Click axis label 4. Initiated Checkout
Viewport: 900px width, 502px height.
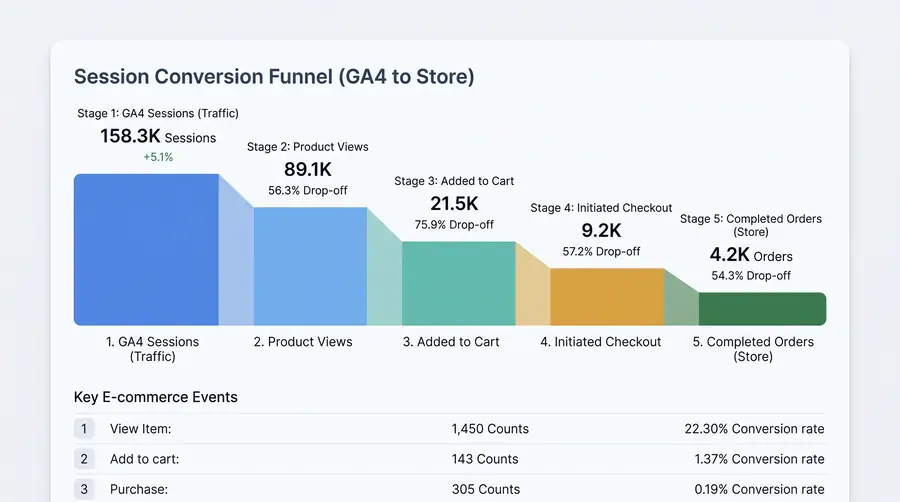point(600,342)
